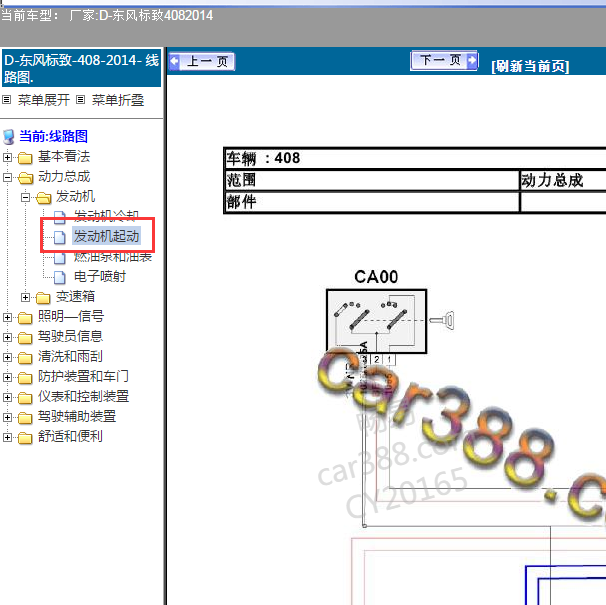Select the 动力总成 tree label

point(64,177)
